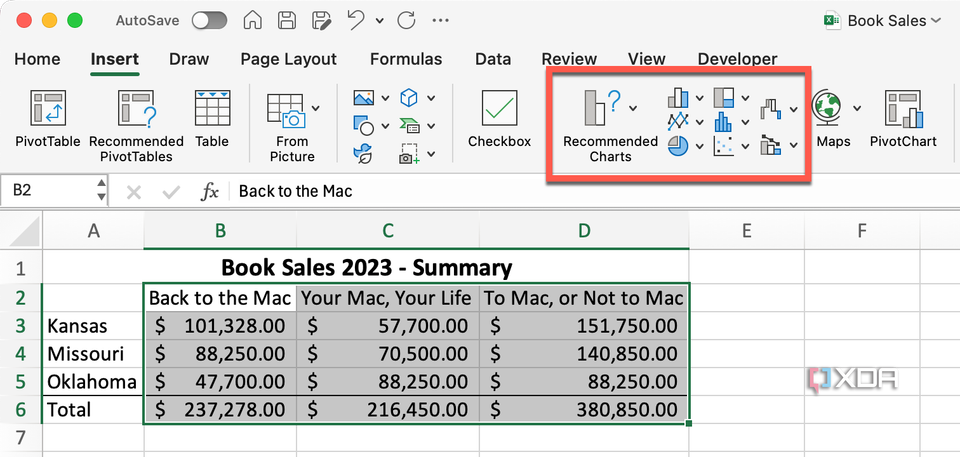Select the cell containing 380,850.00
960x457 pixels.
584,409
